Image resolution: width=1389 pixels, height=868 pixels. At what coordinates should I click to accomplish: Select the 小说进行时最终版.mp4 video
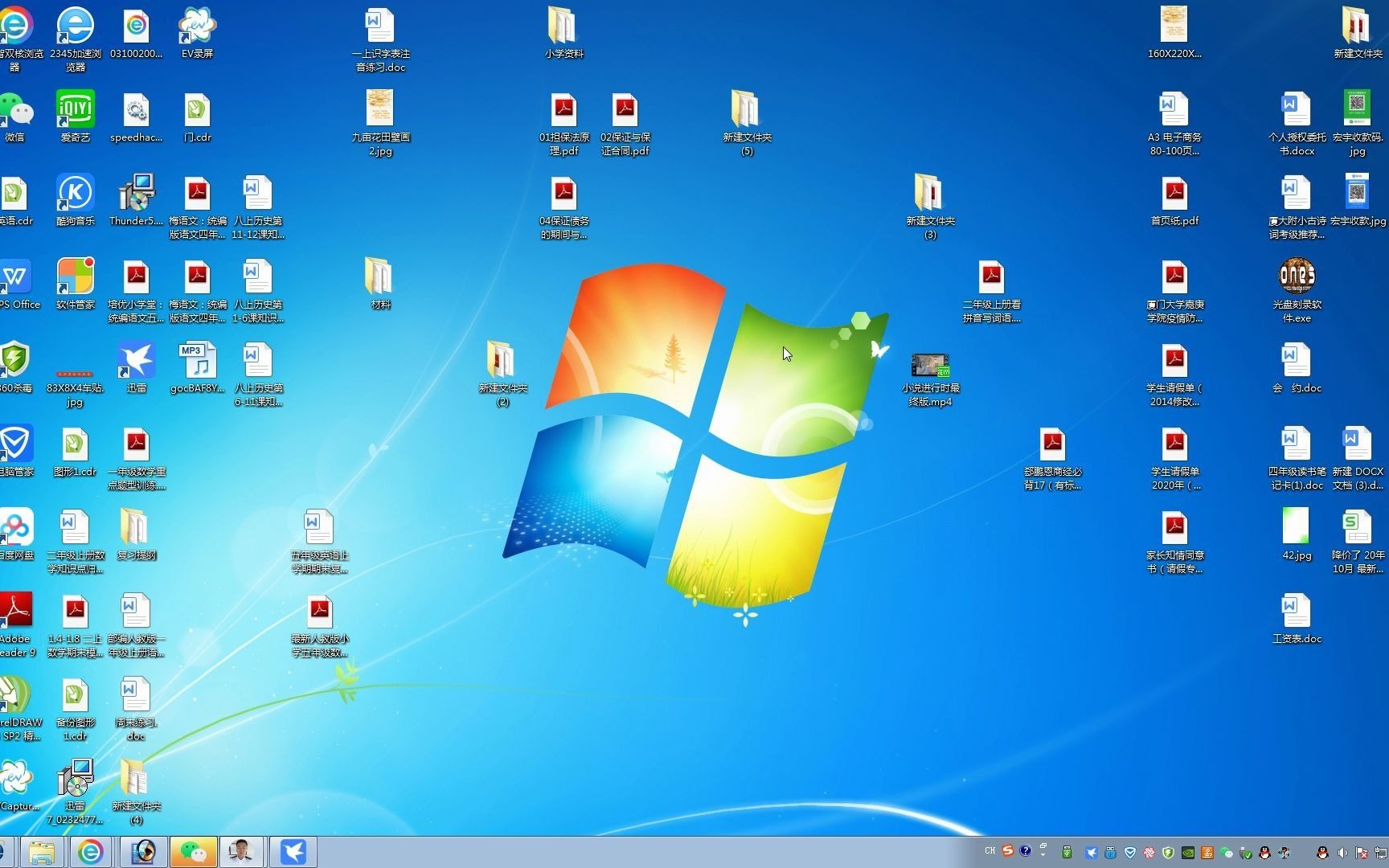pos(930,380)
